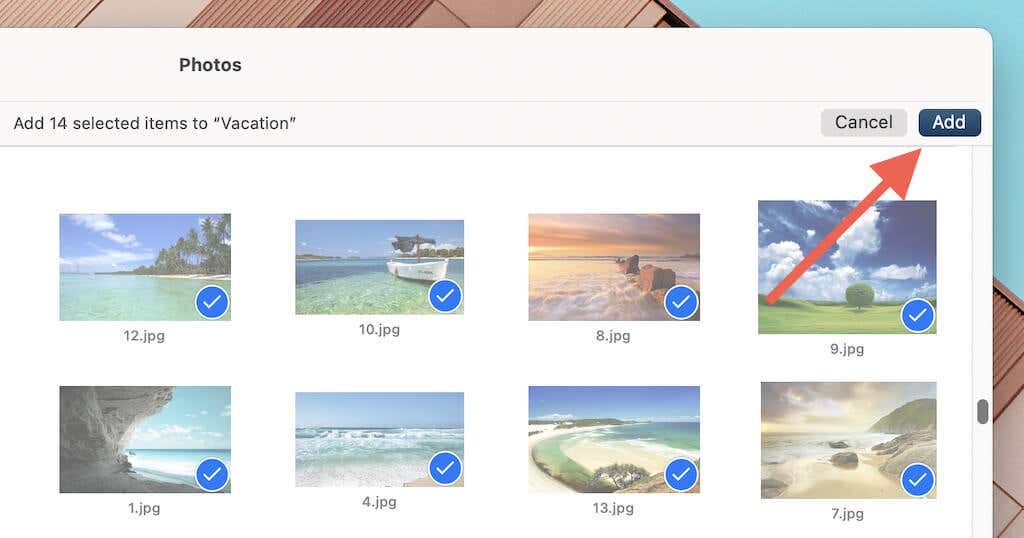Image resolution: width=1024 pixels, height=538 pixels.
Task: Click the 1.jpg file name label
Action: [144, 509]
